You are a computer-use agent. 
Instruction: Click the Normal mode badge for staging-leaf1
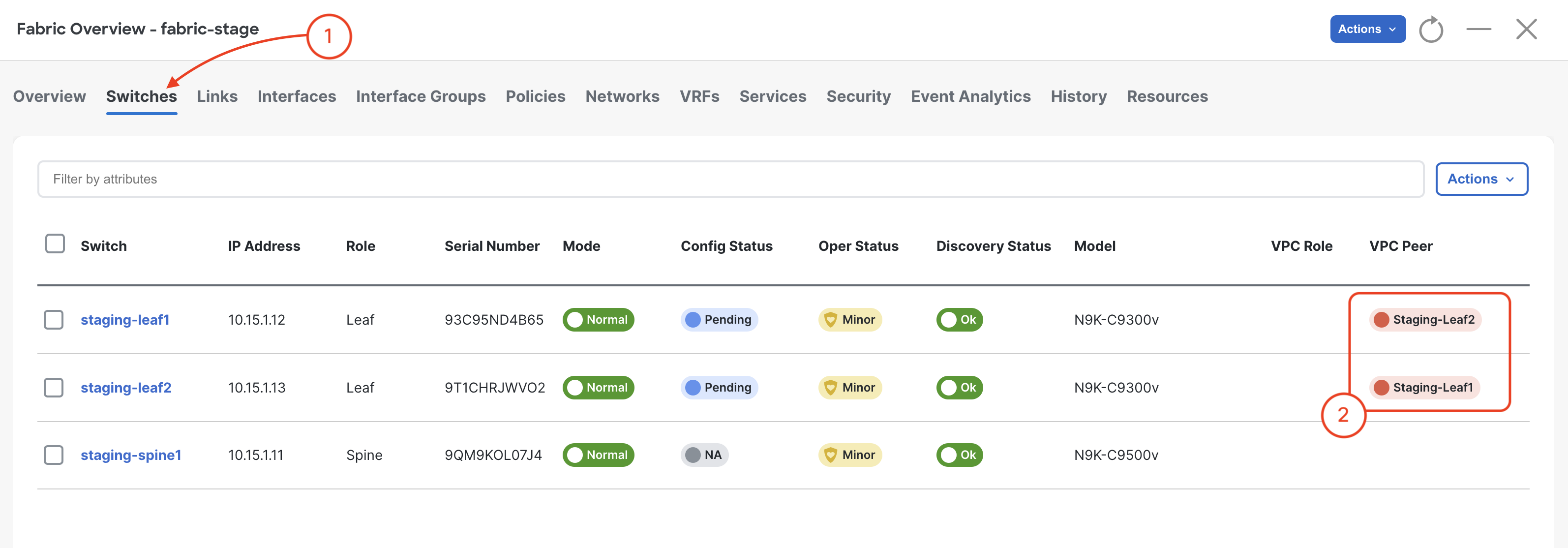pyautogui.click(x=599, y=320)
